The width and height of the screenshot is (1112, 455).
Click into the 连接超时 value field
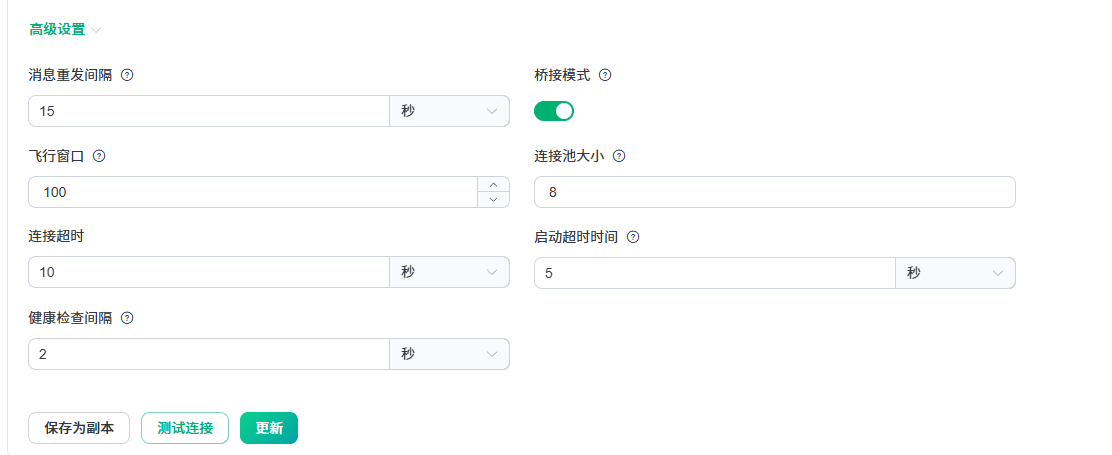coord(208,272)
